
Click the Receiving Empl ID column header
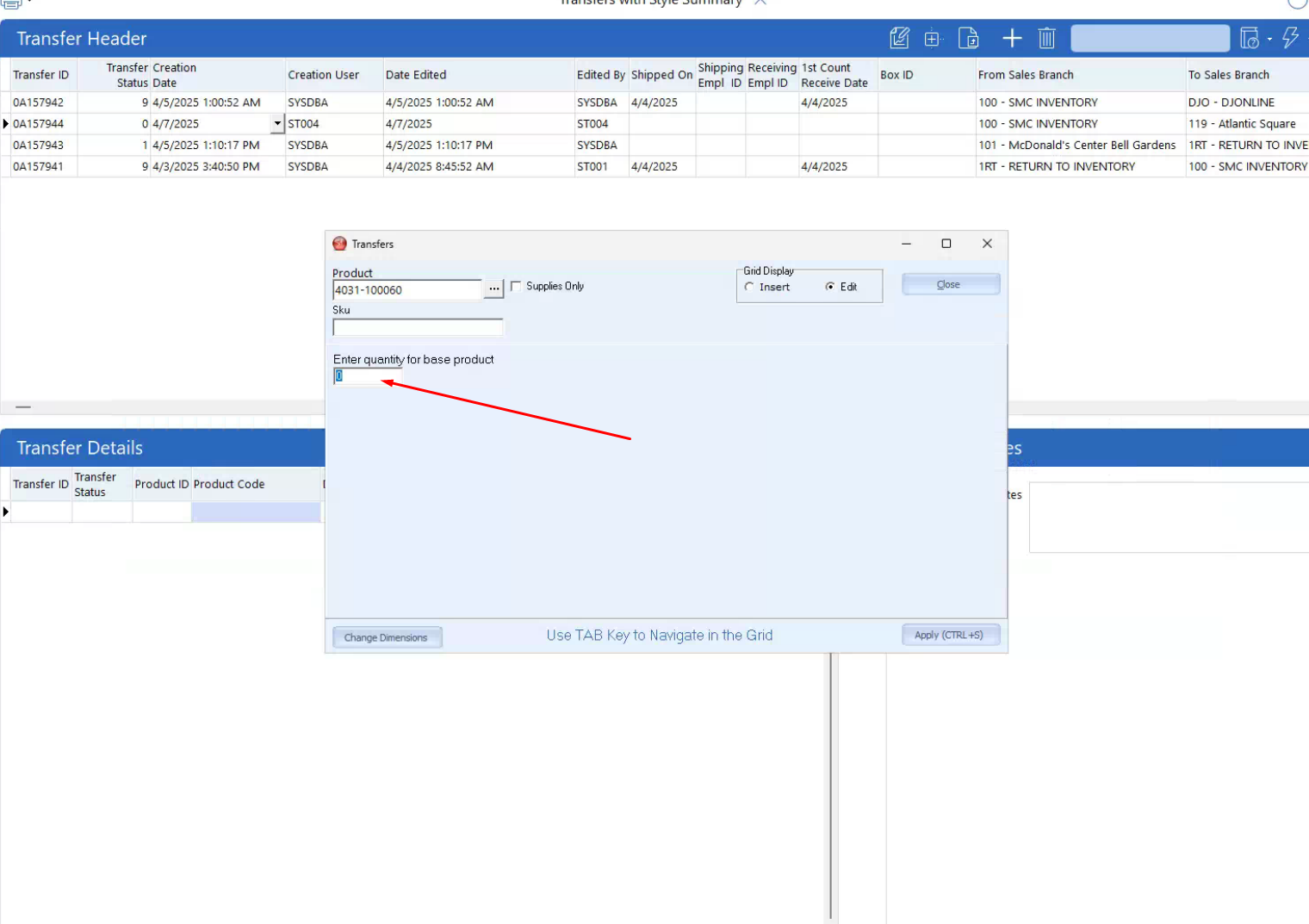point(772,75)
